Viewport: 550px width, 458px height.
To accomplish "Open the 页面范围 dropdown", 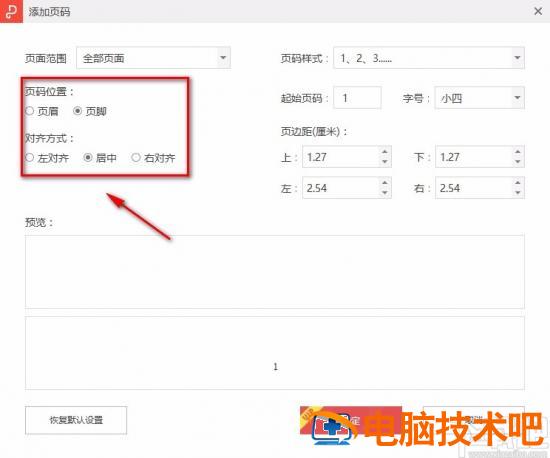I will [153, 58].
